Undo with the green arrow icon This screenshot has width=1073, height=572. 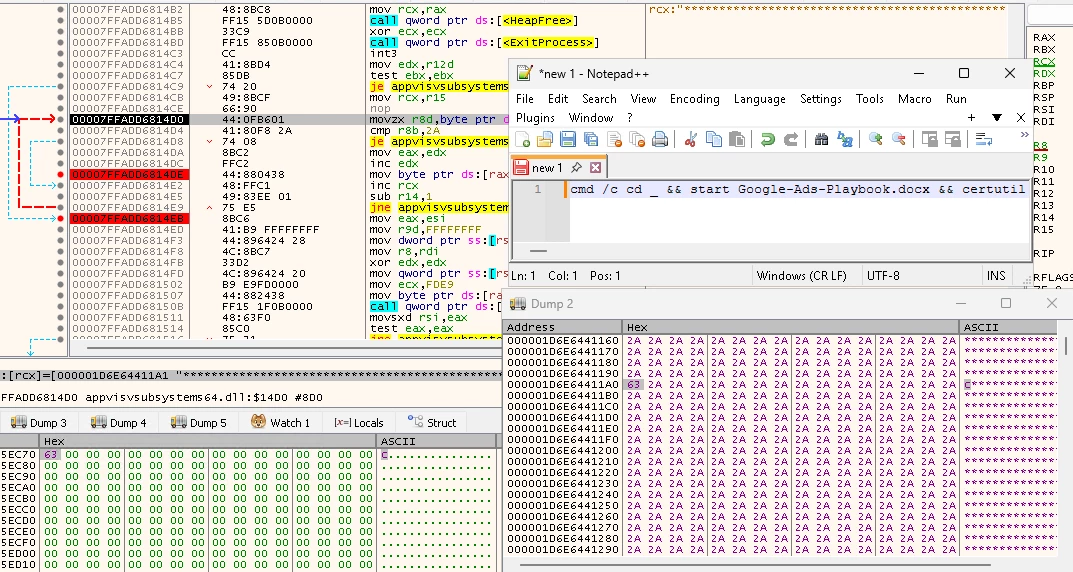pyautogui.click(x=768, y=140)
